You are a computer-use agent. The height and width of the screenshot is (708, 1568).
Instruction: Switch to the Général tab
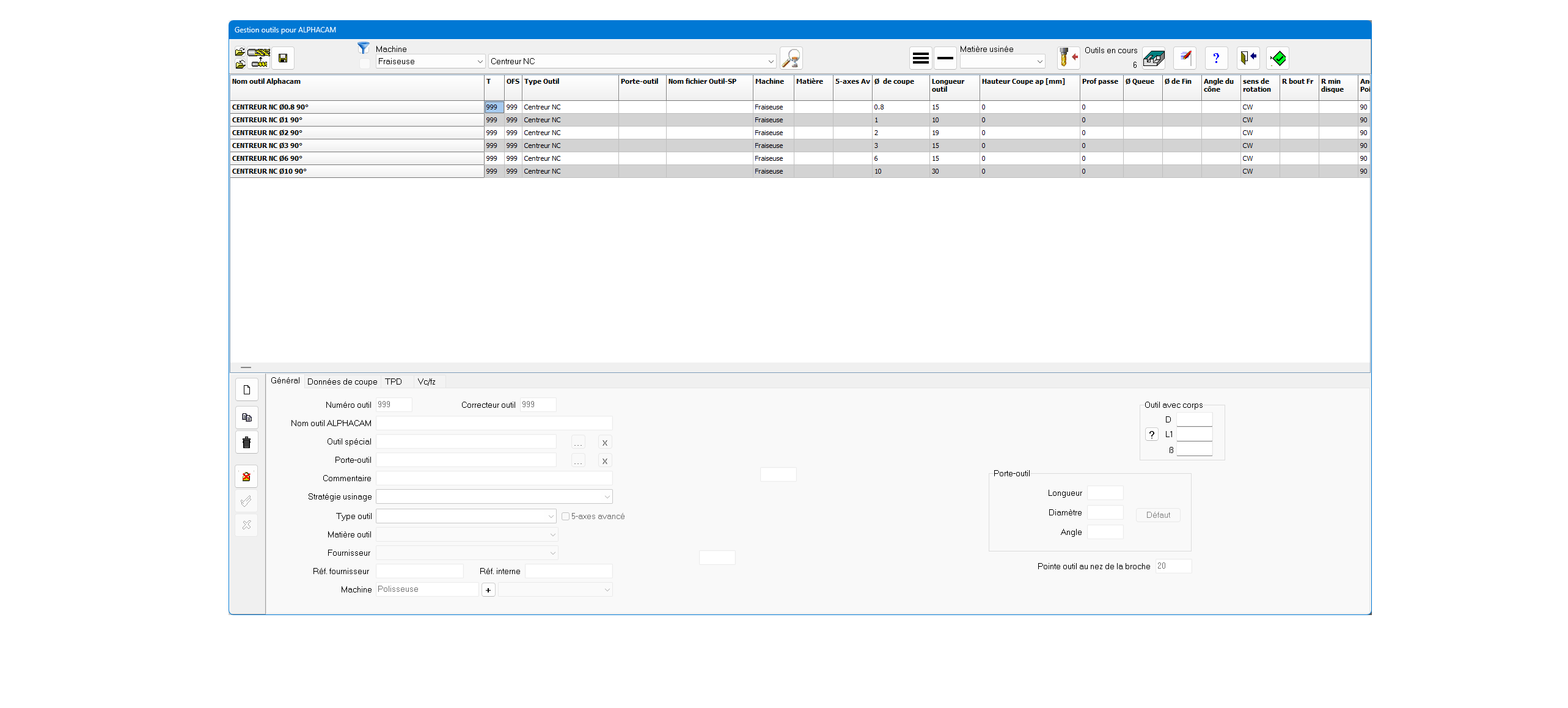285,380
